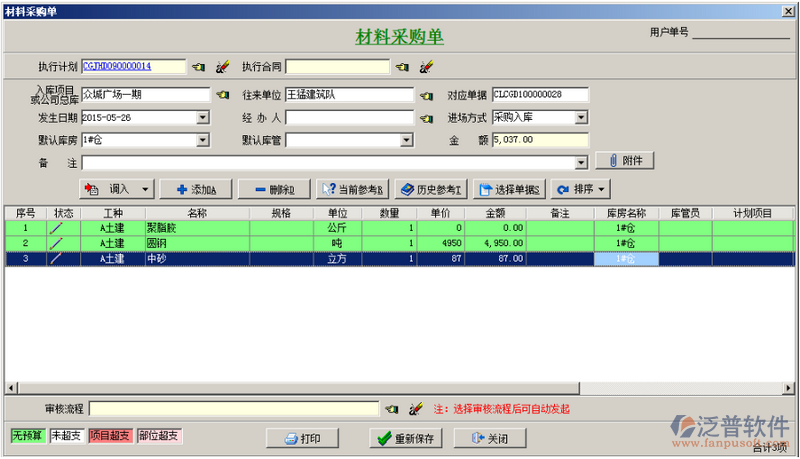
Task: Click the 关闭 close button
Action: coord(490,438)
